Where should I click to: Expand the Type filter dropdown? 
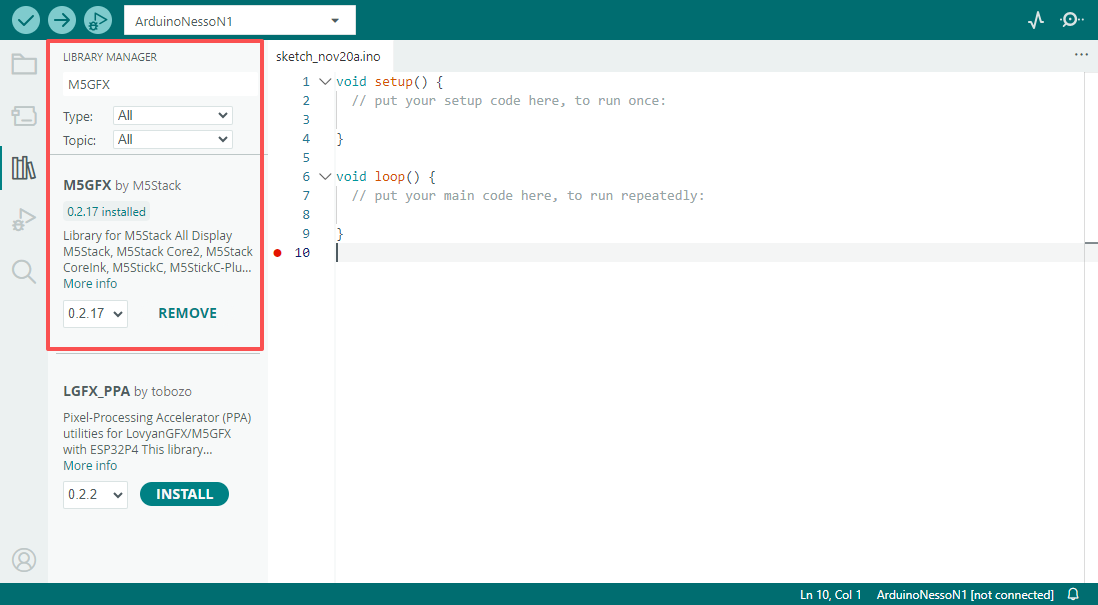coord(172,116)
